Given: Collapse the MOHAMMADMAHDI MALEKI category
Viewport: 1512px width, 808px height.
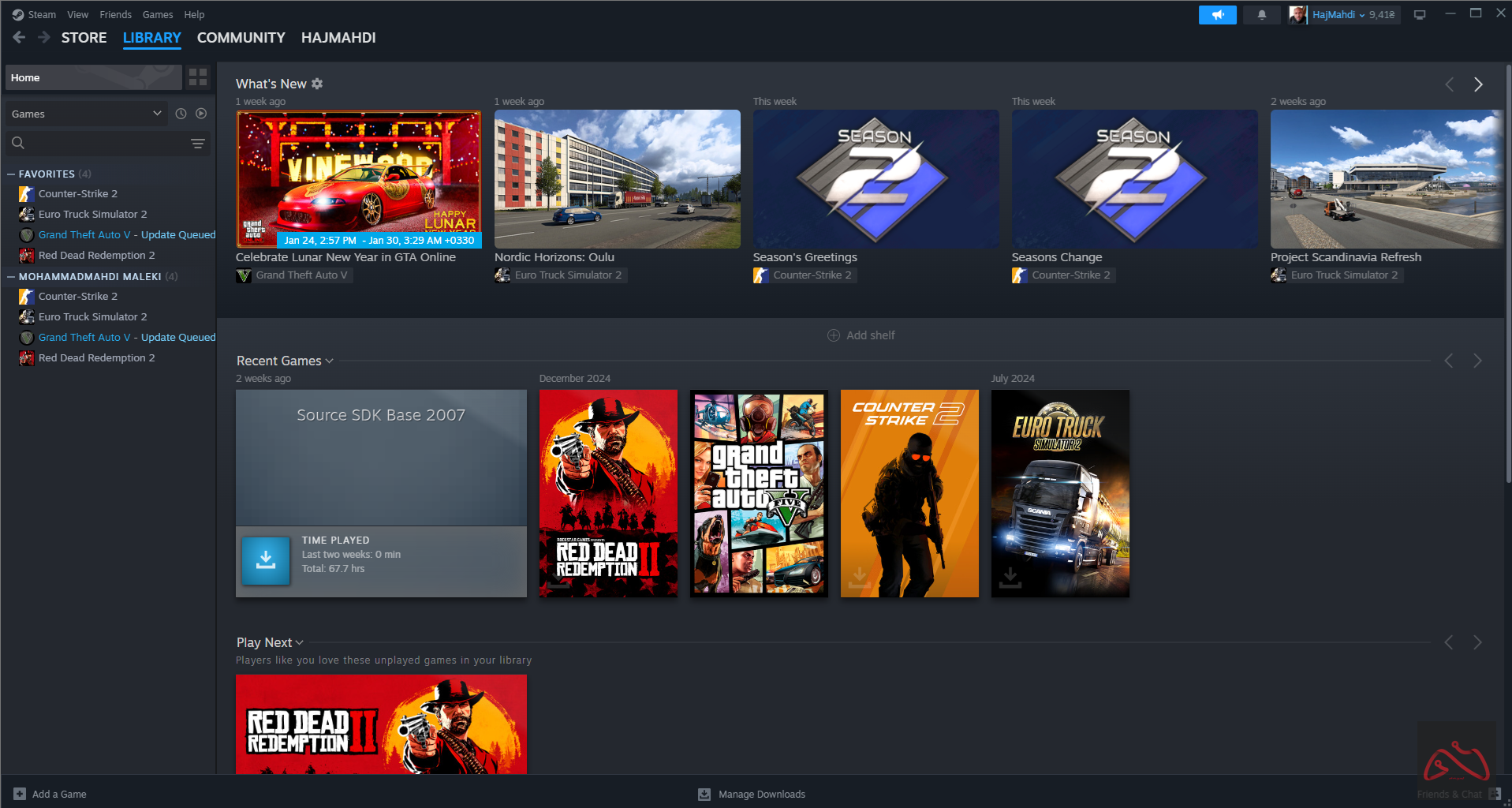Looking at the screenshot, I should pos(11,276).
